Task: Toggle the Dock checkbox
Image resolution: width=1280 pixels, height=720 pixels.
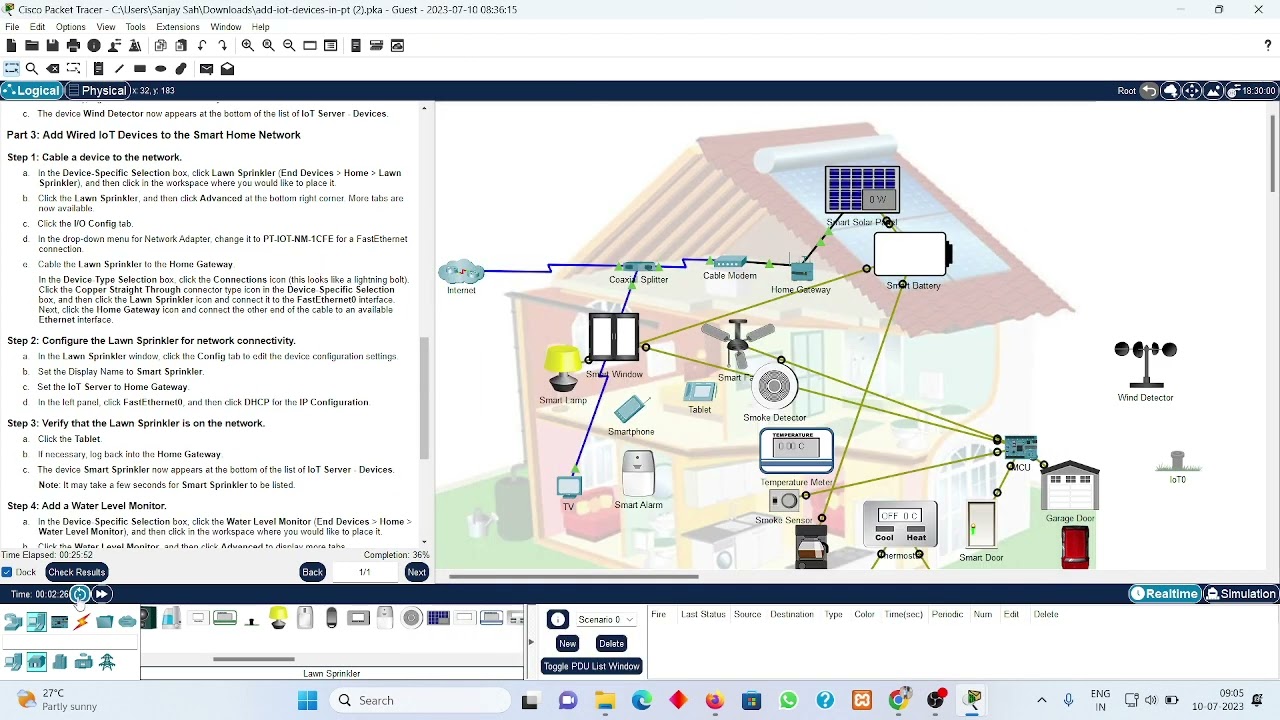Action: tap(7, 572)
